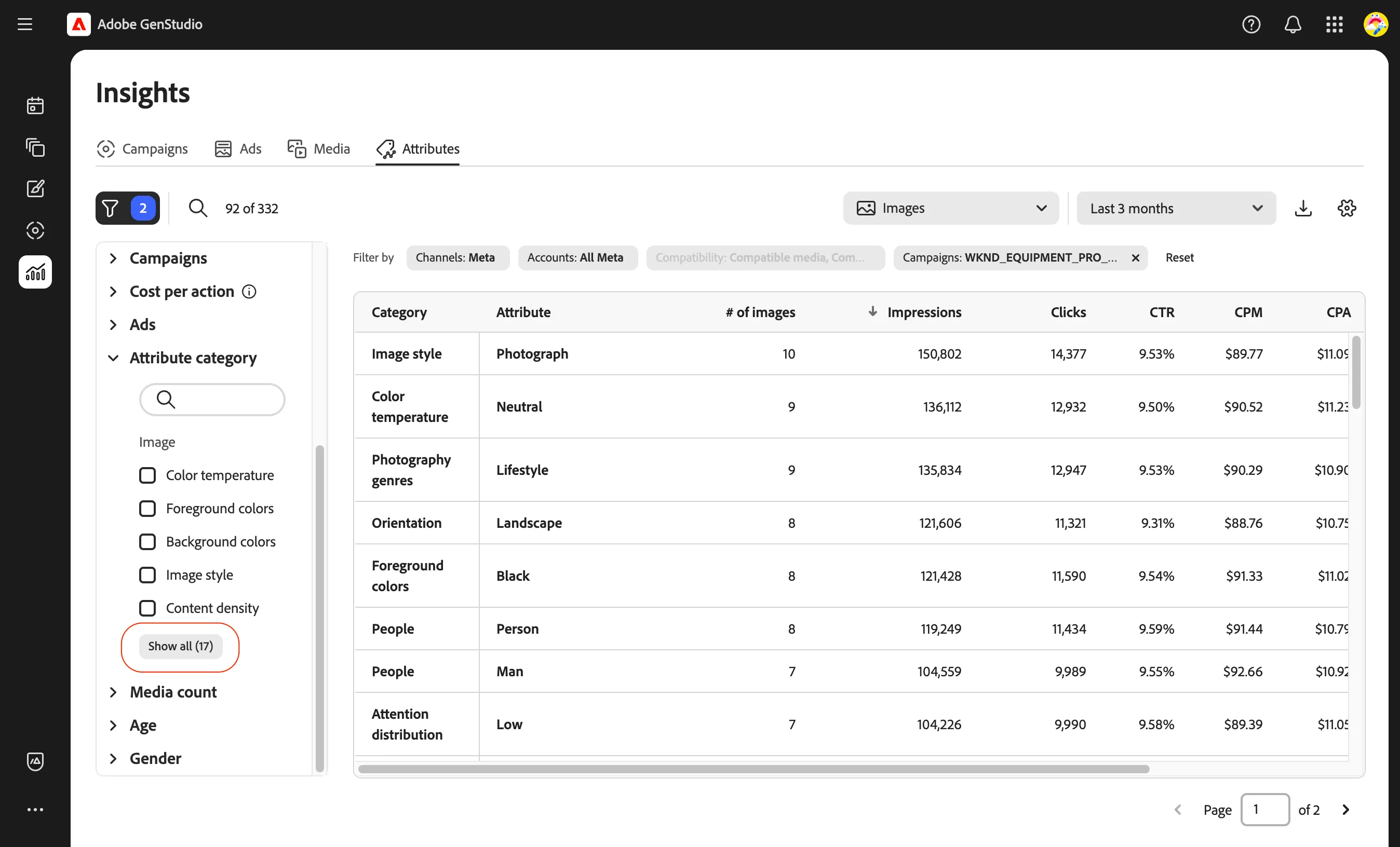Check the Background colors checkbox
1400x847 pixels.
(147, 542)
